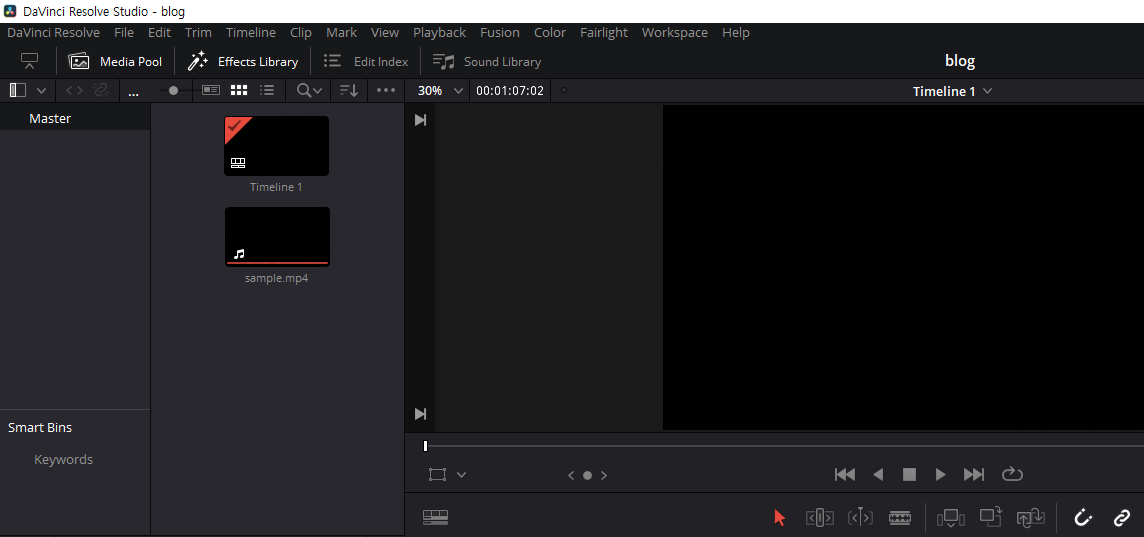Choose the Selection mode arrow tool
Viewport: 1144px width, 537px height.
[x=779, y=518]
